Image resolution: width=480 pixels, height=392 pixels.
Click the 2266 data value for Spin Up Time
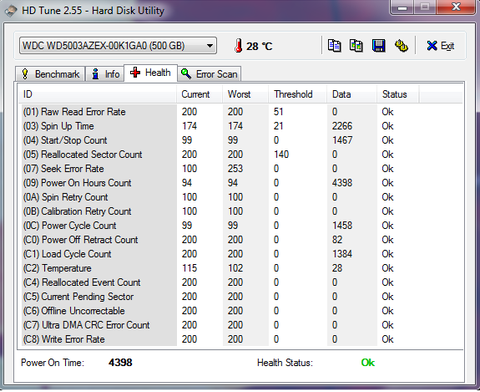(342, 126)
